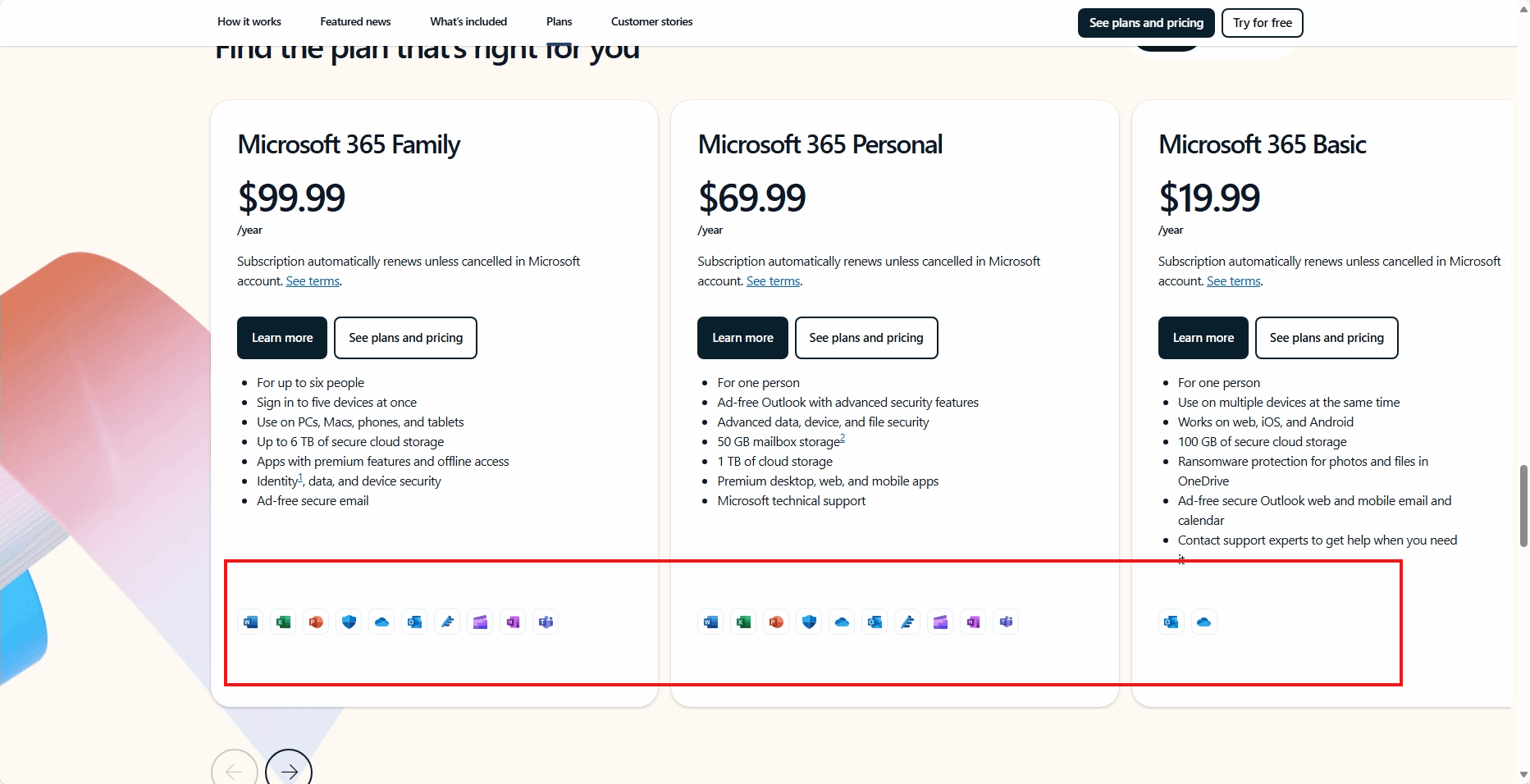Click Clipchamp icon in Family plan
The width and height of the screenshot is (1530, 784).
tap(480, 622)
